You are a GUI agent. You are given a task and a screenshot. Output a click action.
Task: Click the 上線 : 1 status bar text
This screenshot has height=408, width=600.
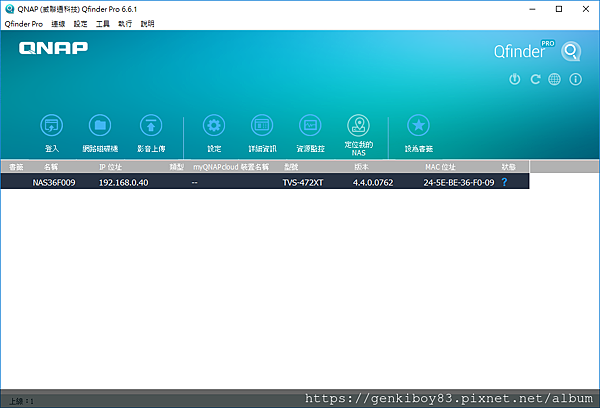click(x=21, y=401)
